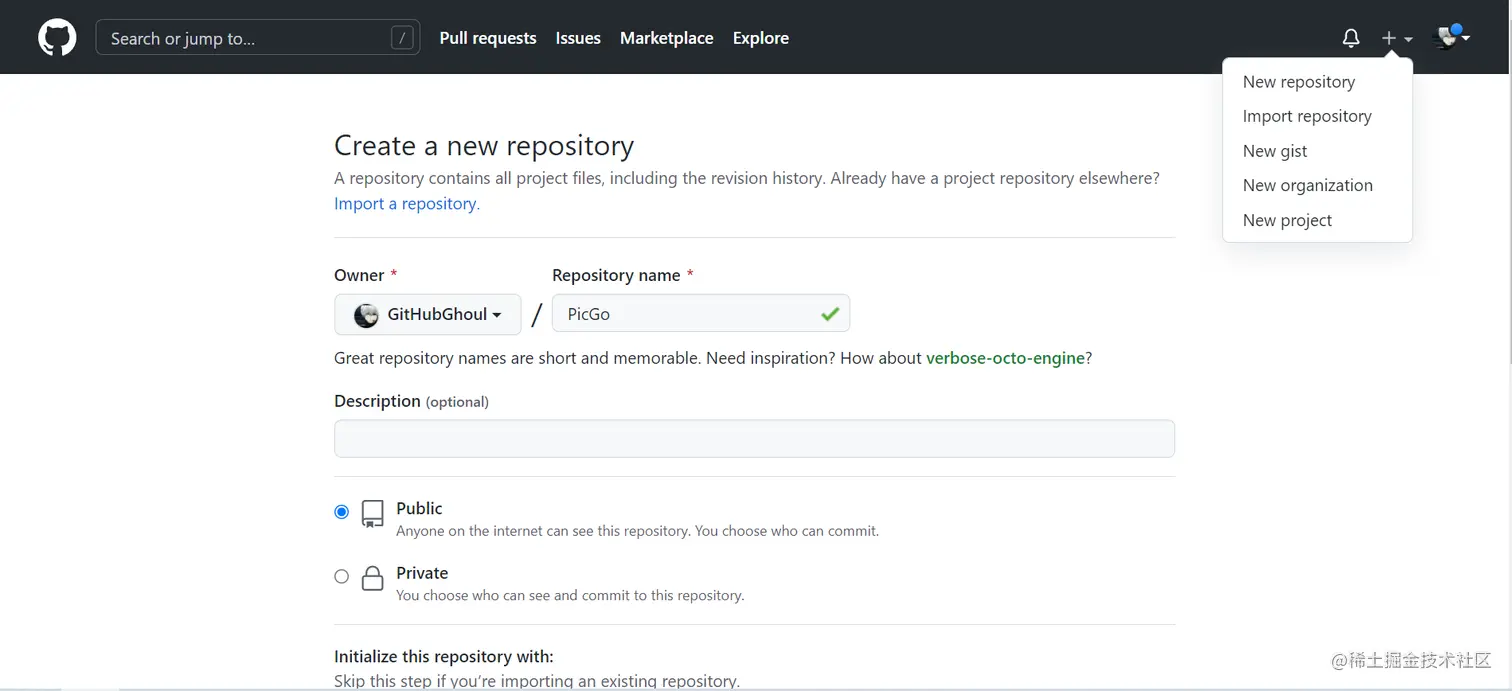
Task: Click the GitHub Octocat logo
Action: (x=57, y=38)
